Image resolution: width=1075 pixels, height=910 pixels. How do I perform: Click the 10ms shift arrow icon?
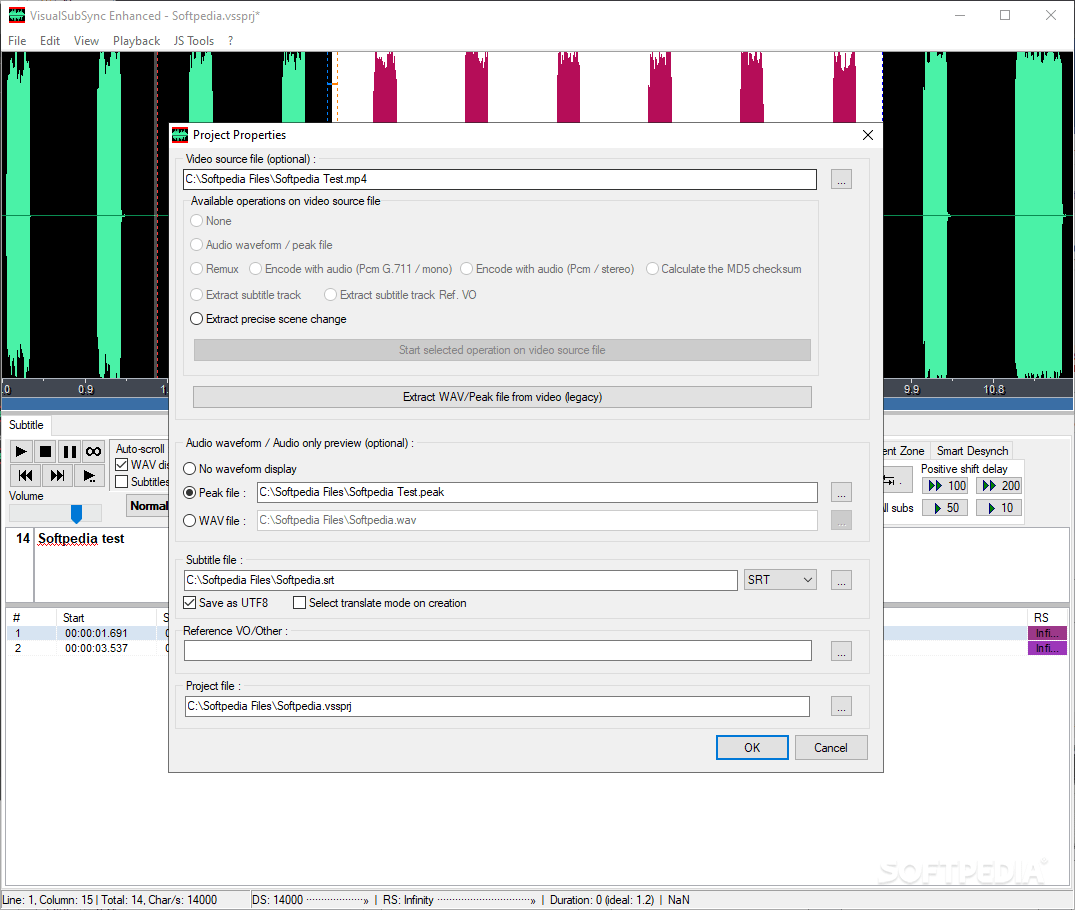coord(998,507)
